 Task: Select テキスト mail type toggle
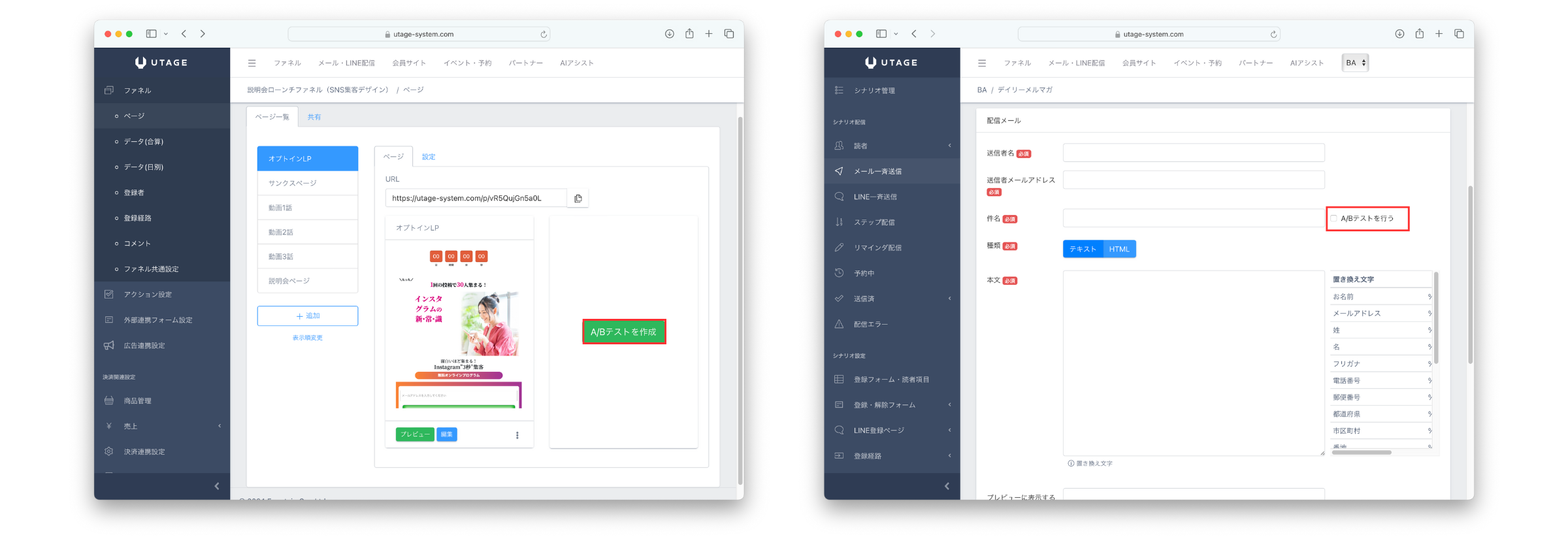pyautogui.click(x=1083, y=249)
